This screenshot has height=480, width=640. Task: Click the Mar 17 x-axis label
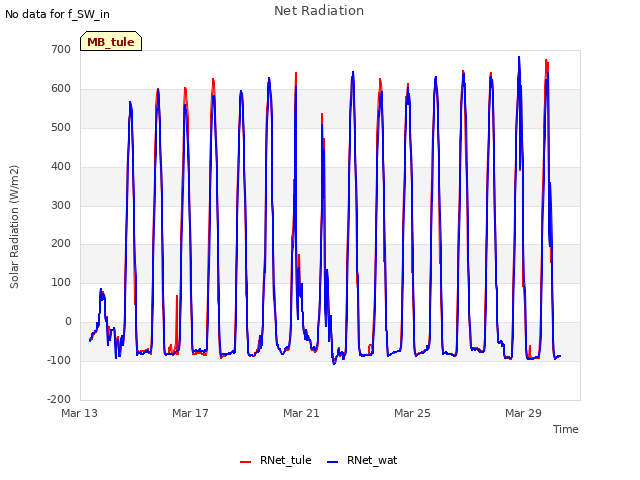click(x=190, y=413)
